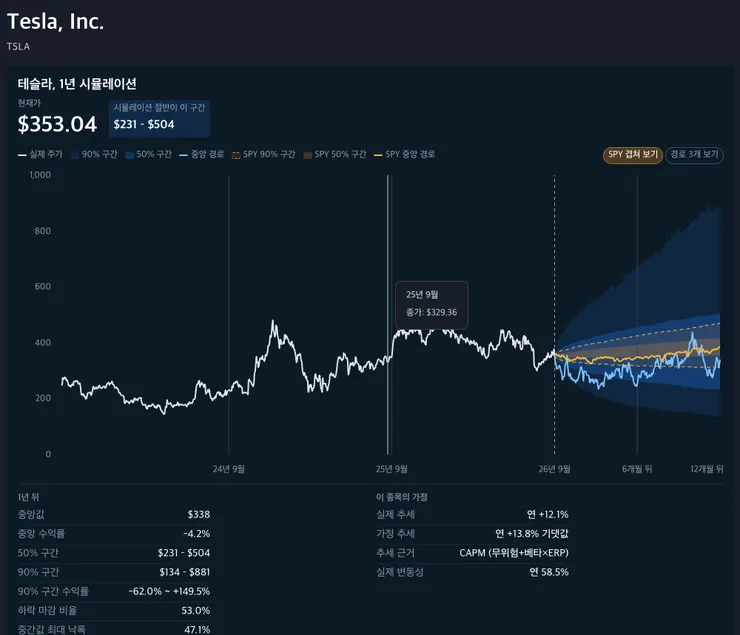Screen dimensions: 740x635
Task: Toggle the 'SPY 겹쳐 보기' overlay button
Action: point(633,155)
